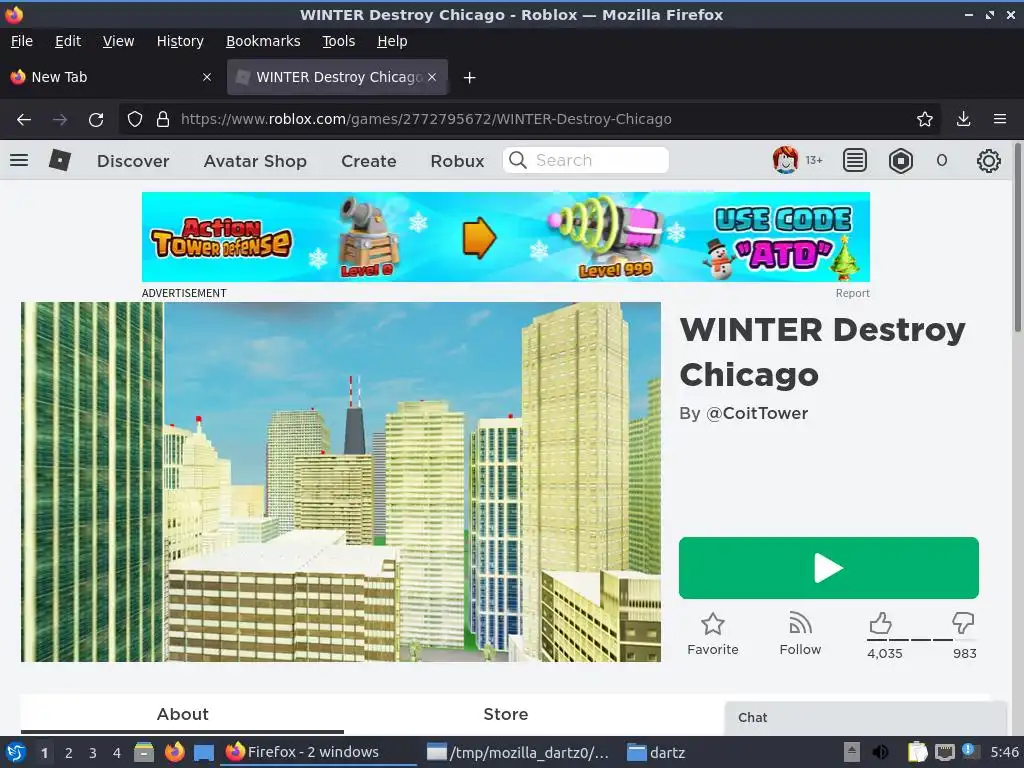
Task: Open the avatar profile icon
Action: (x=785, y=160)
